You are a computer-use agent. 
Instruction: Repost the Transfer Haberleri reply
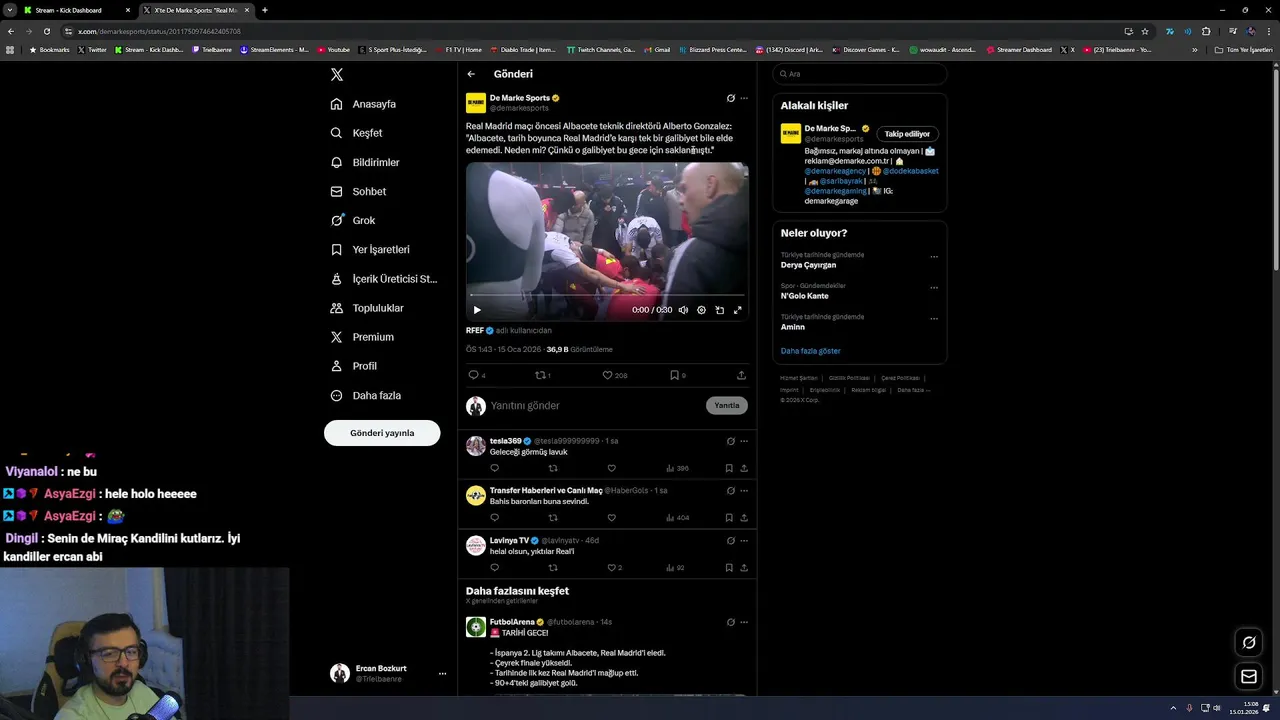(x=553, y=518)
